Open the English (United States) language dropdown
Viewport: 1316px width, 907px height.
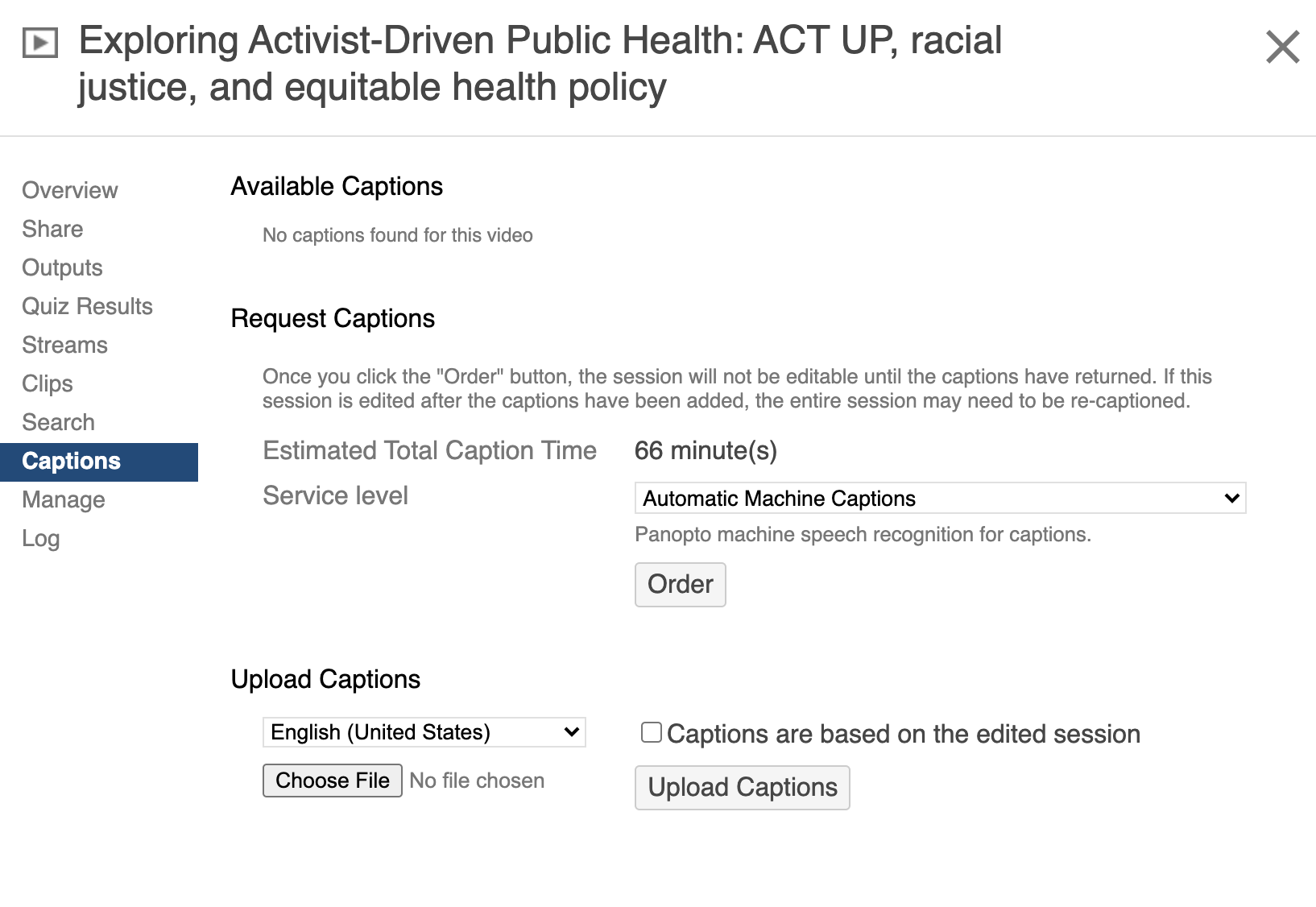[x=424, y=732]
